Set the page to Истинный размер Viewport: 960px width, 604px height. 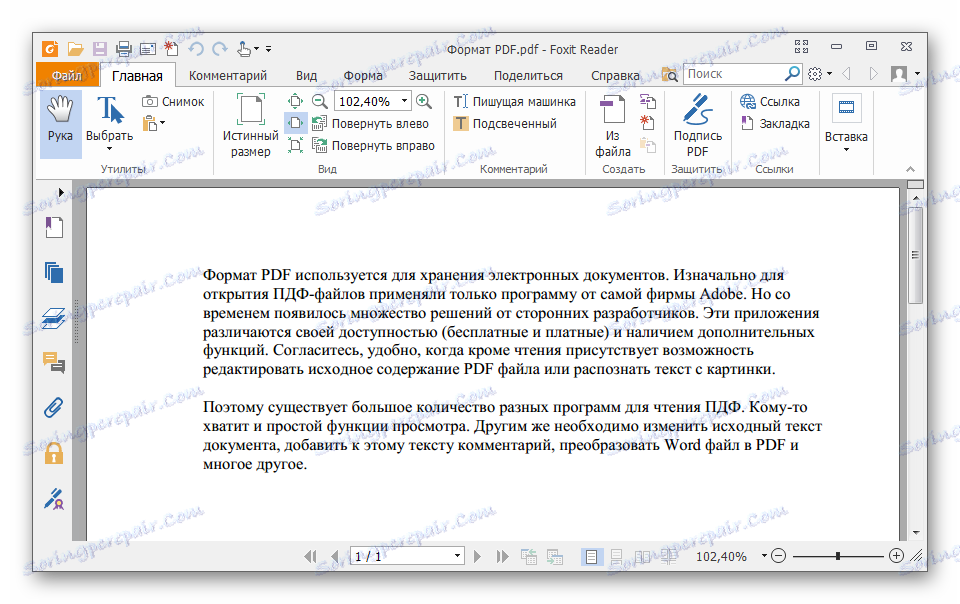coord(250,126)
